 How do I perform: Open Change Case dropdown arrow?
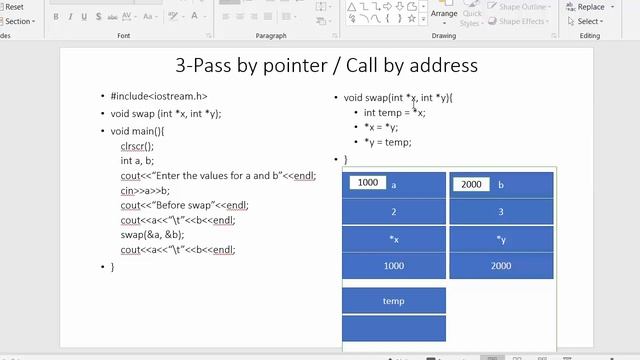[156, 17]
